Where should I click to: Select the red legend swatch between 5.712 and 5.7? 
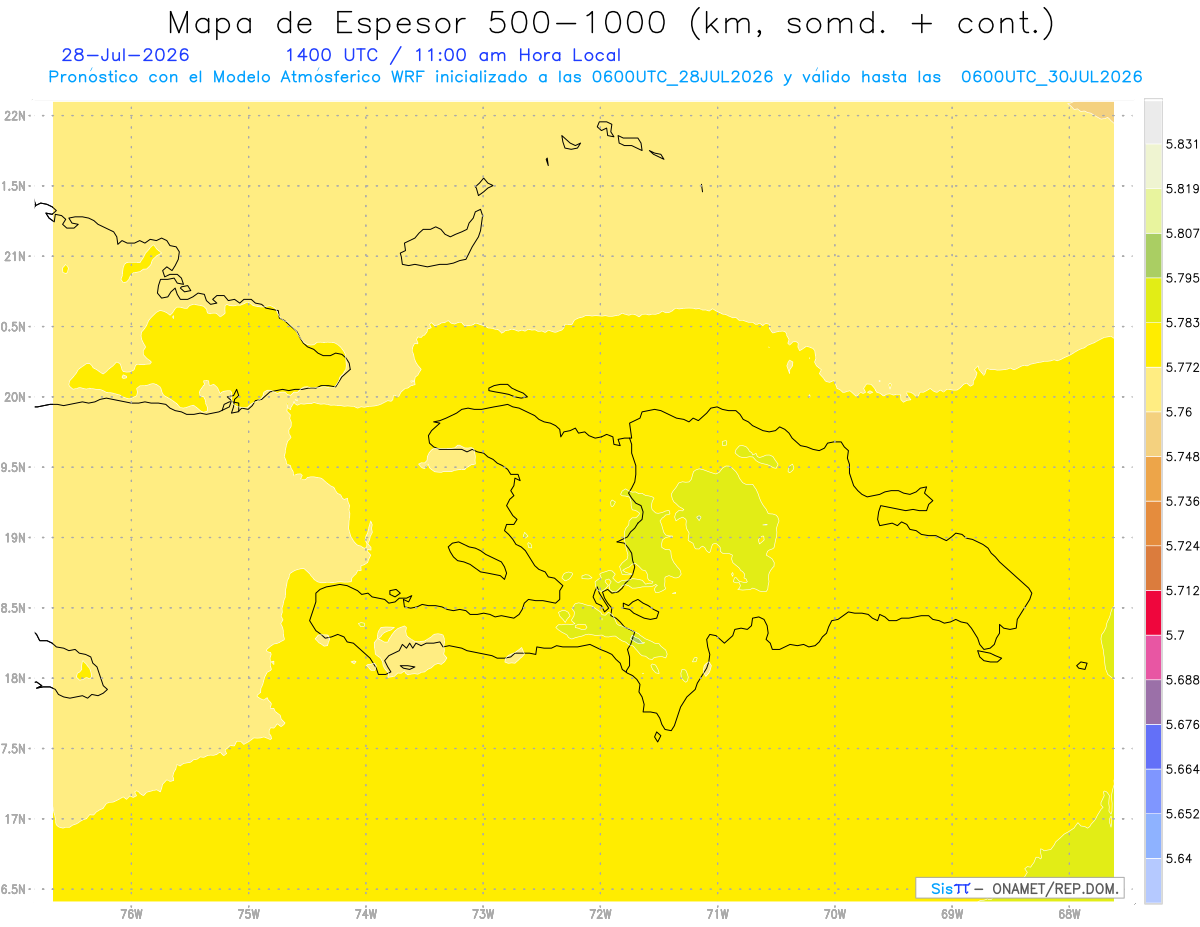pyautogui.click(x=1153, y=612)
